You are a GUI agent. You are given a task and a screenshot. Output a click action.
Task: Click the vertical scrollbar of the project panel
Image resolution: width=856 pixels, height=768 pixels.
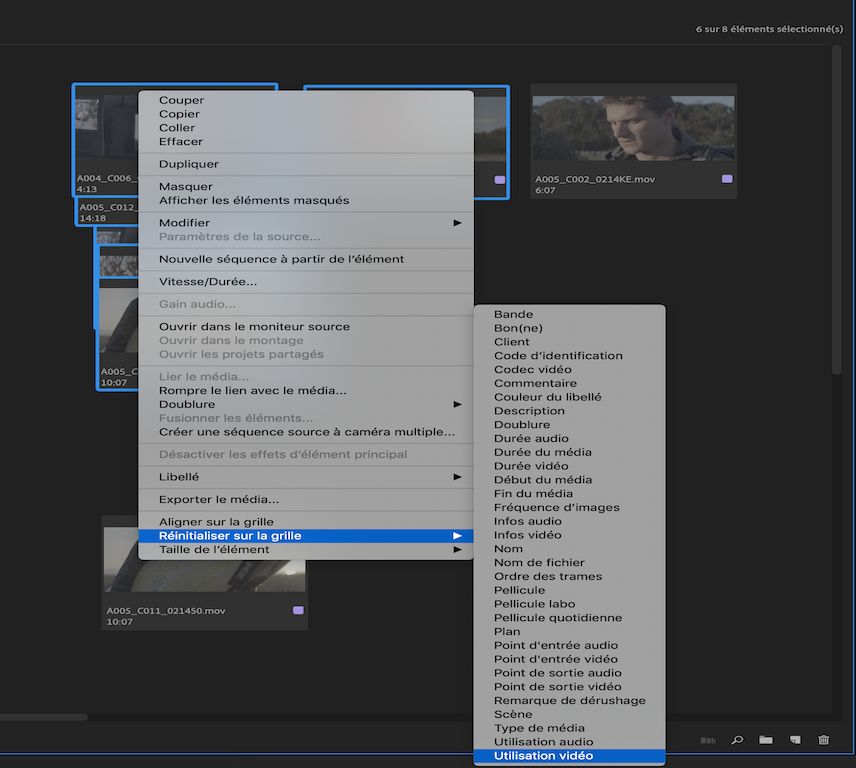pos(836,210)
